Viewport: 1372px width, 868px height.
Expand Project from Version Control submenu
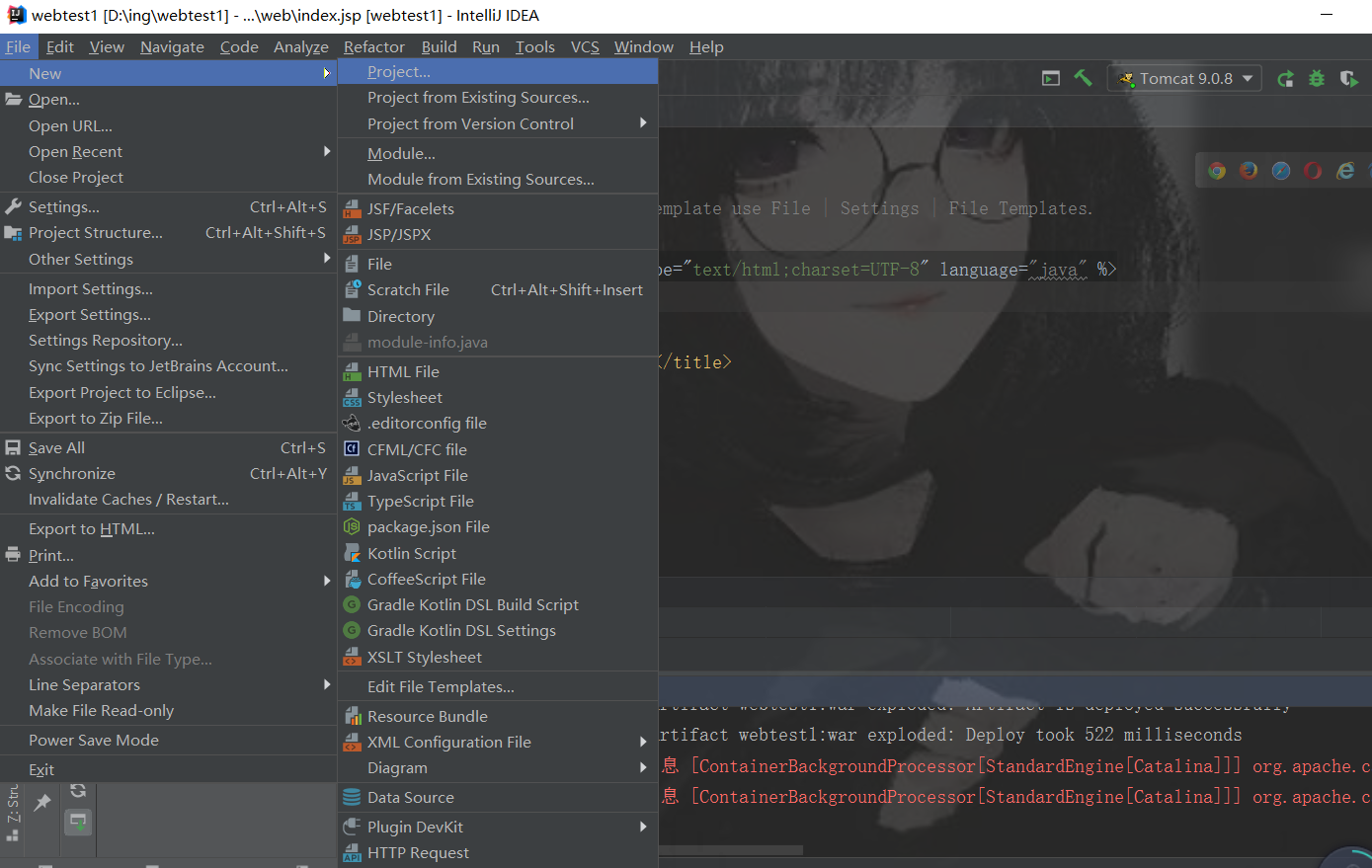click(x=643, y=123)
